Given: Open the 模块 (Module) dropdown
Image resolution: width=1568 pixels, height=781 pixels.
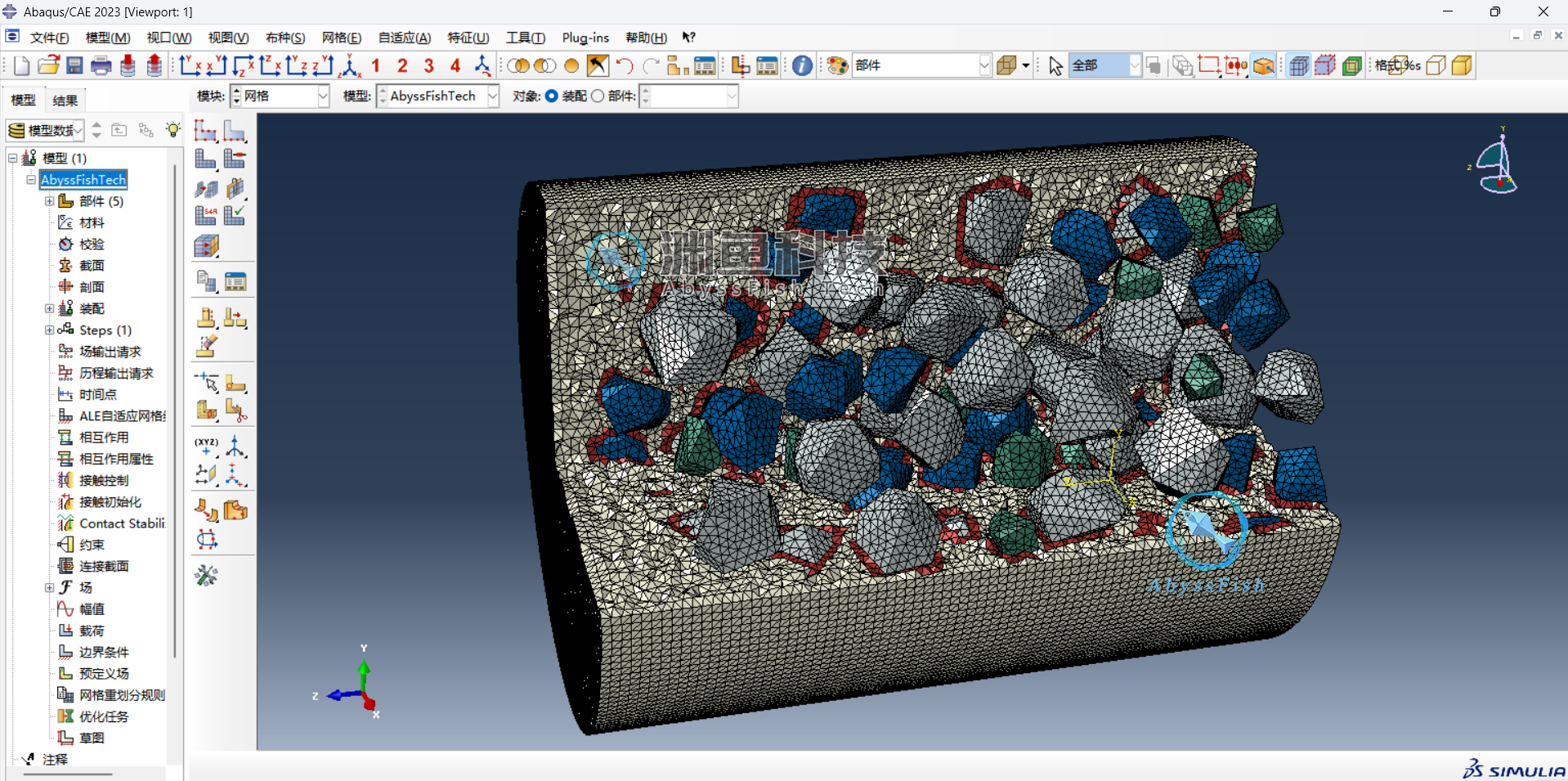Looking at the screenshot, I should click(322, 97).
